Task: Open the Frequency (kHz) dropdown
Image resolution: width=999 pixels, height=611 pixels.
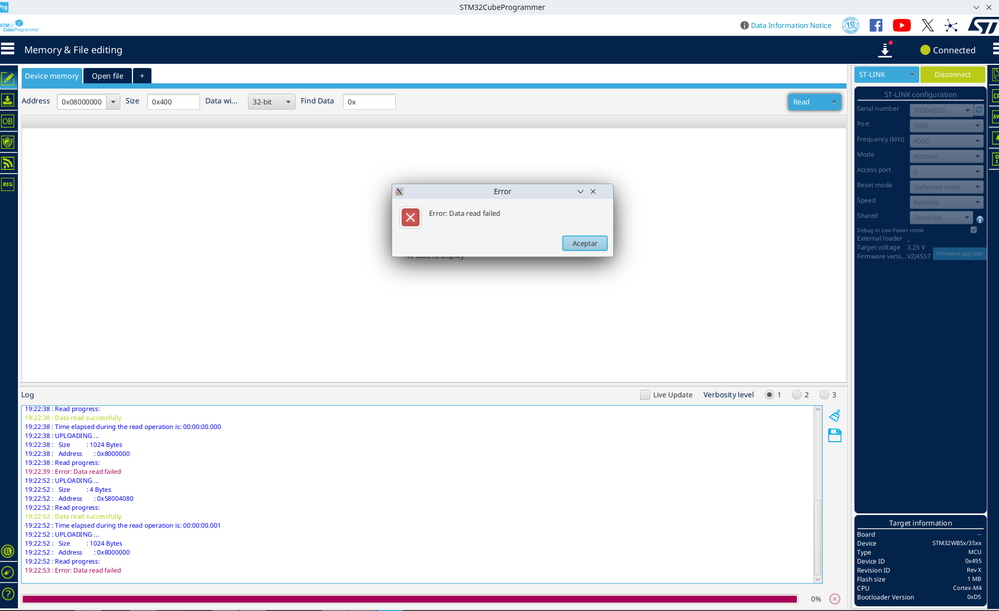Action: click(x=947, y=141)
